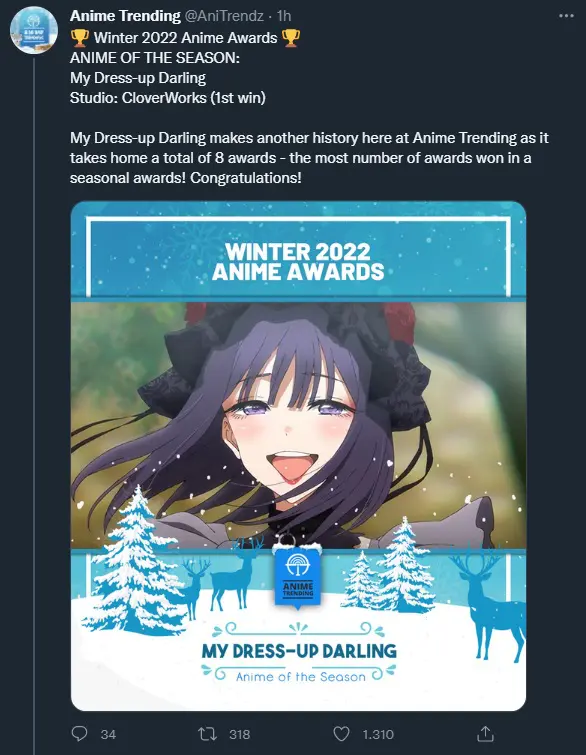586x755 pixels.
Task: Open the @AniTrendz handle link
Action: [224, 16]
